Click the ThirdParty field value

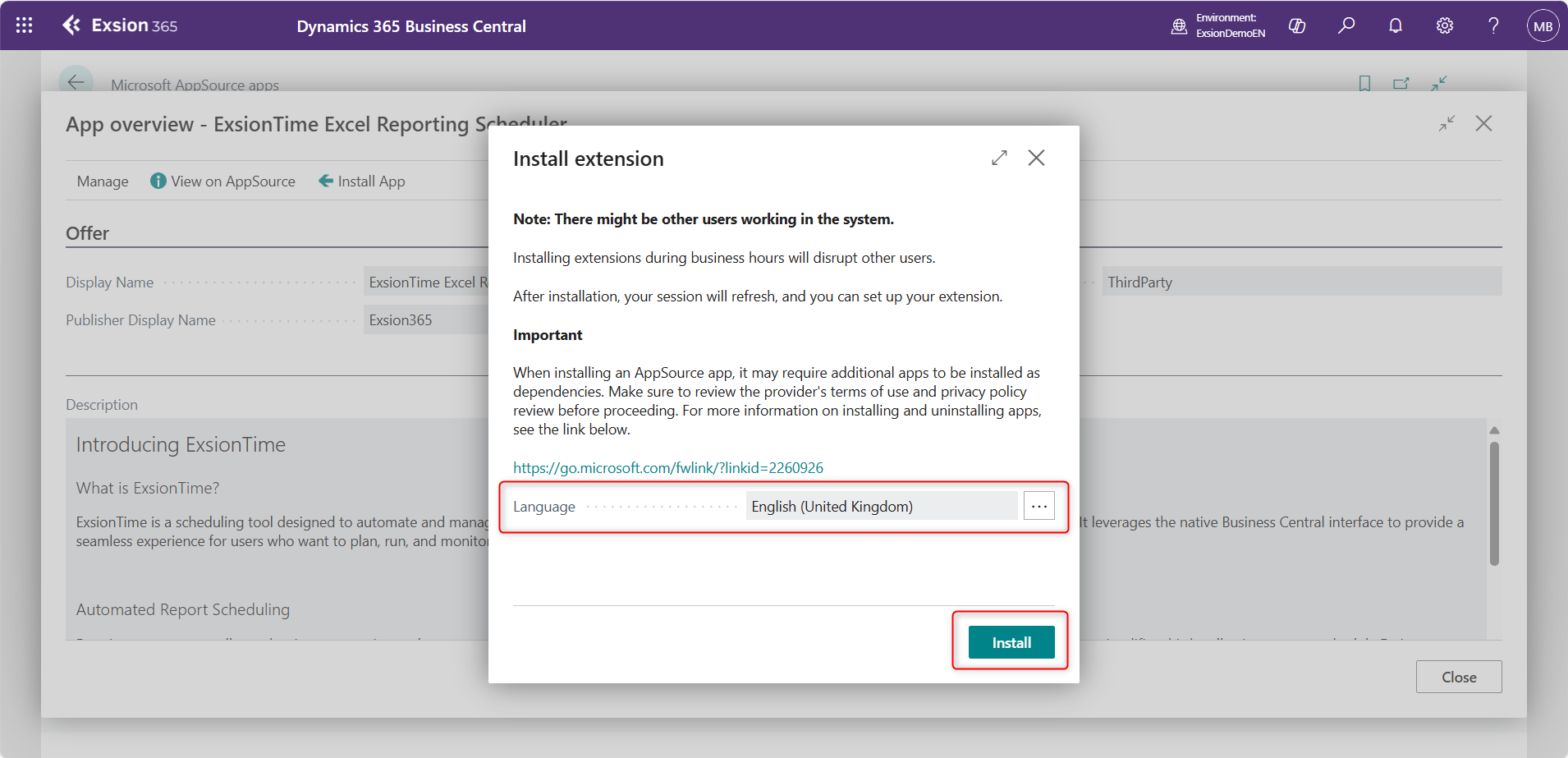pyautogui.click(x=1302, y=282)
